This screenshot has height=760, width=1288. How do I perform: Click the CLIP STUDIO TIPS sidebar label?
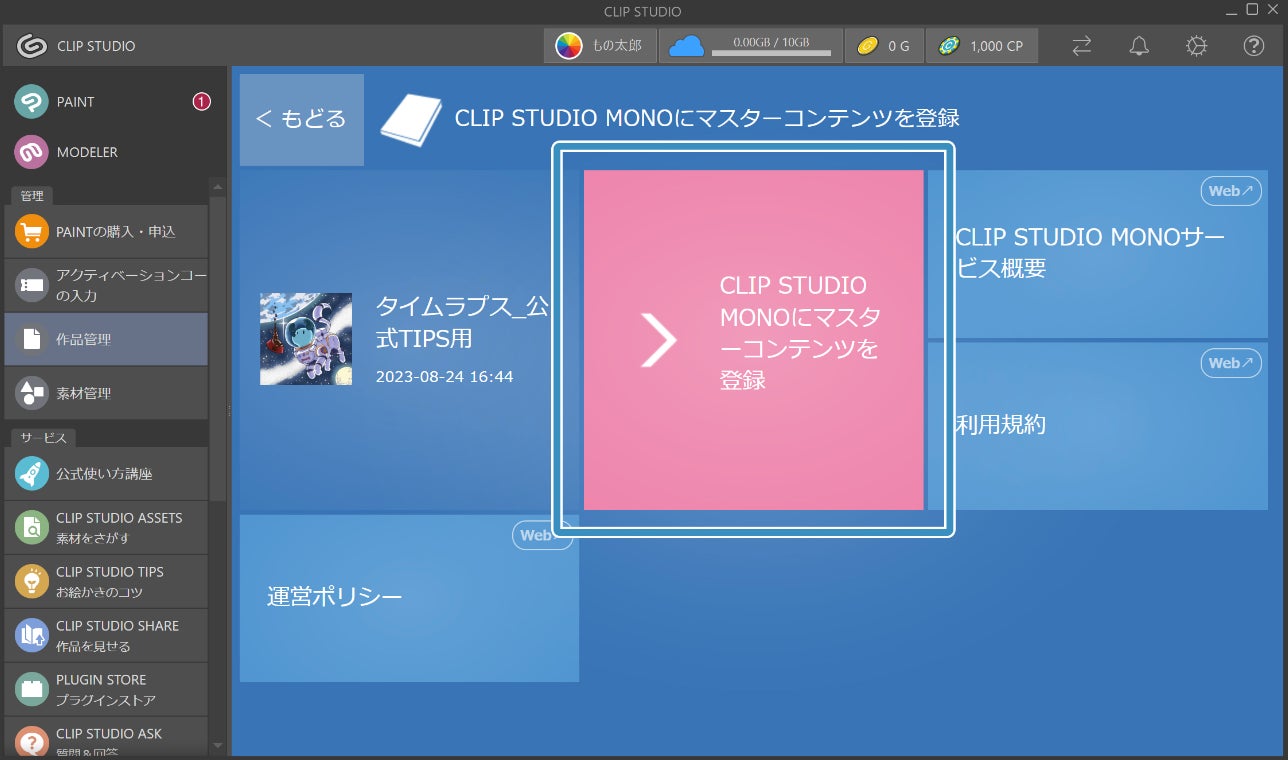[x=110, y=572]
